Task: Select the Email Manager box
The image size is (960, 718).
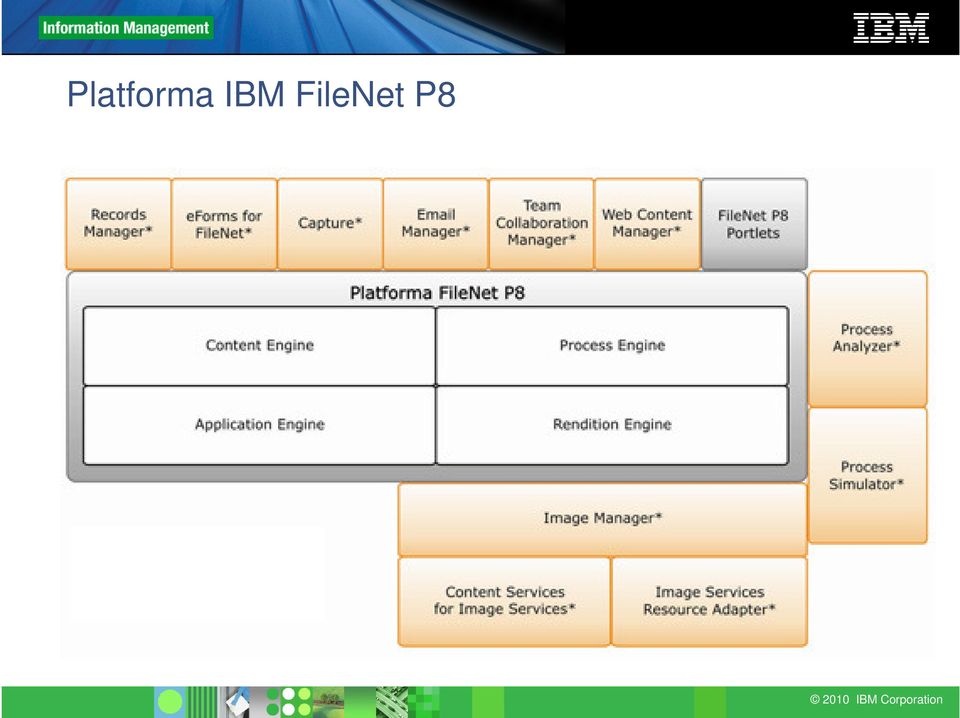Action: (436, 223)
